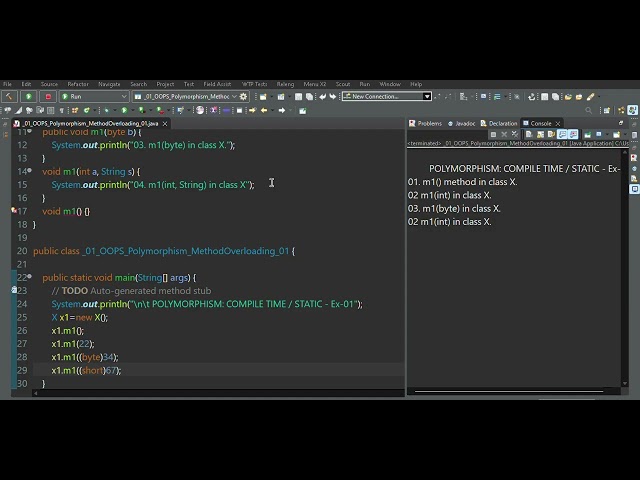Toggle the breakpoint marker at line 17

pos(14,211)
